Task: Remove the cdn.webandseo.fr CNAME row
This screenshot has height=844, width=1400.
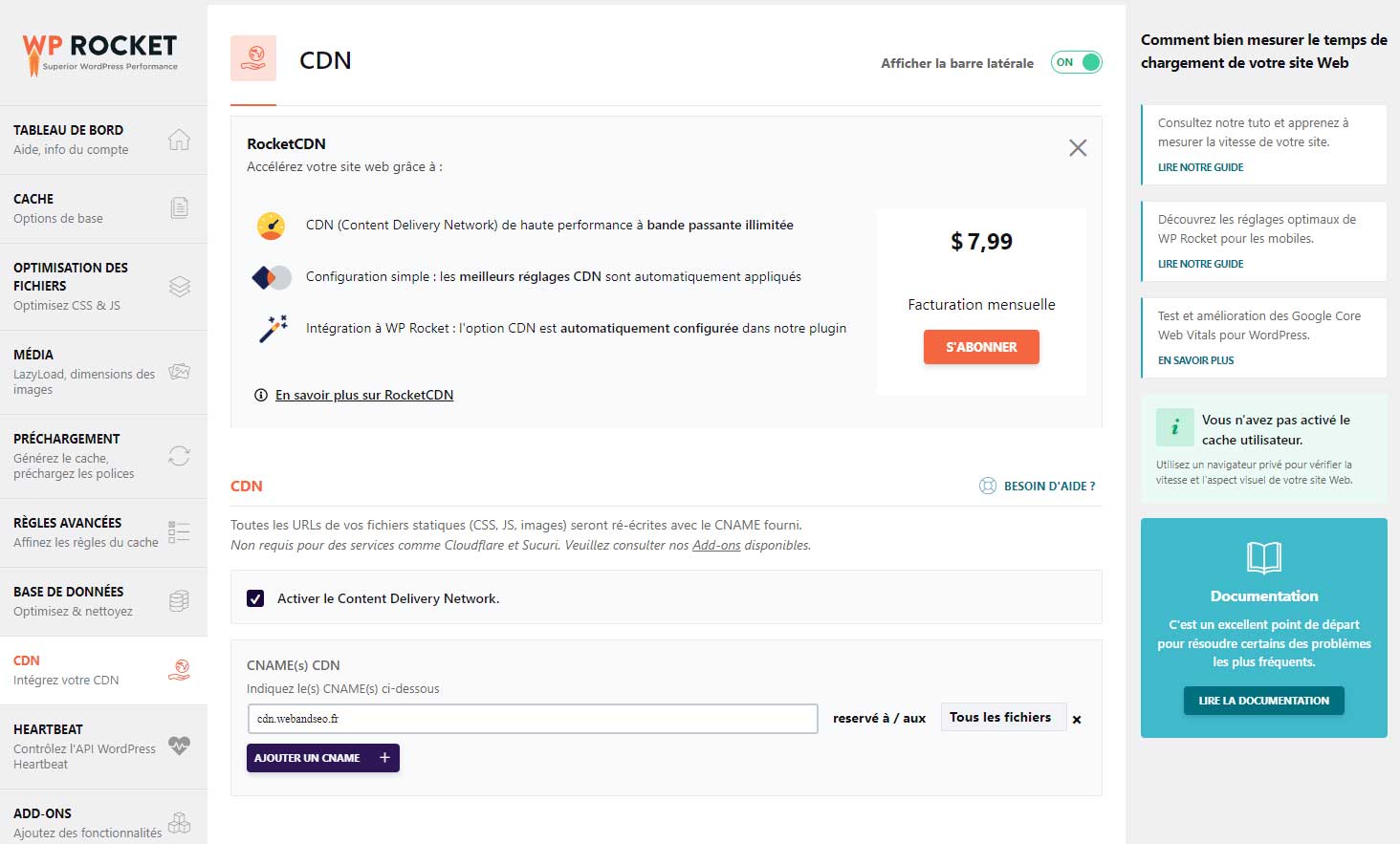Action: tap(1077, 720)
